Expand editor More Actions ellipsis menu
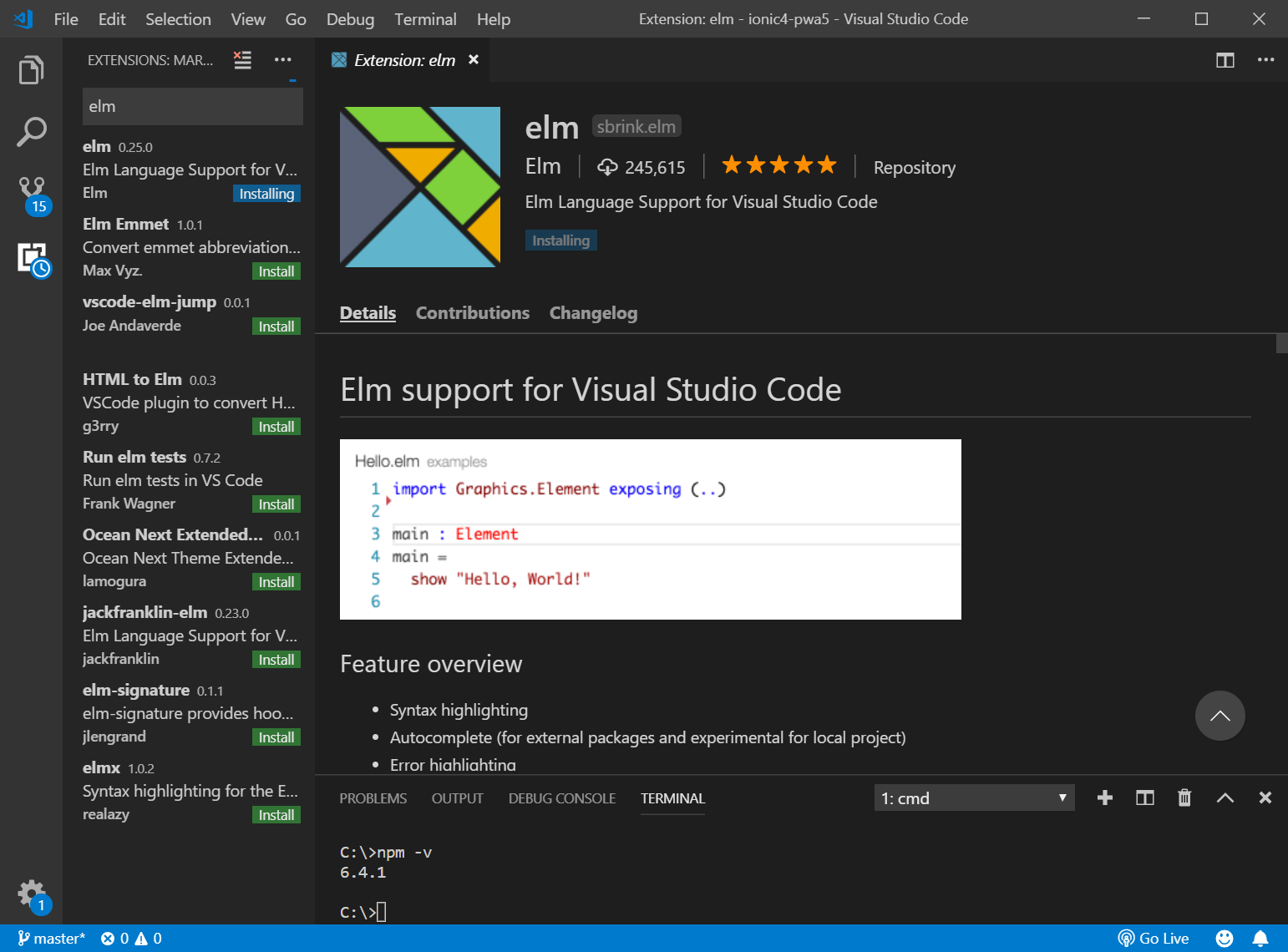This screenshot has width=1288, height=952. (x=1265, y=60)
